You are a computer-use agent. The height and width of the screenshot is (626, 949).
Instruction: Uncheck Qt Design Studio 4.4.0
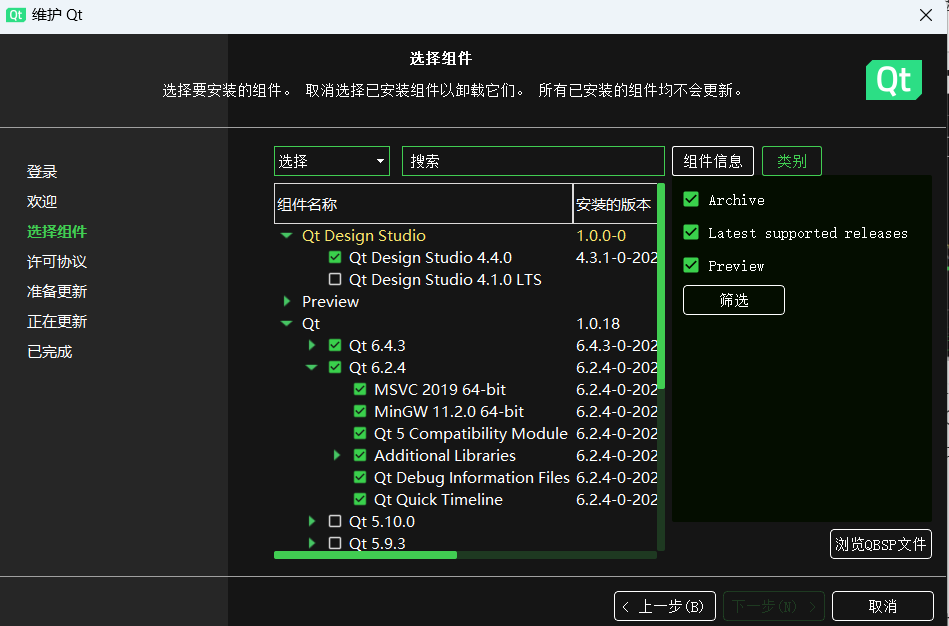335,257
